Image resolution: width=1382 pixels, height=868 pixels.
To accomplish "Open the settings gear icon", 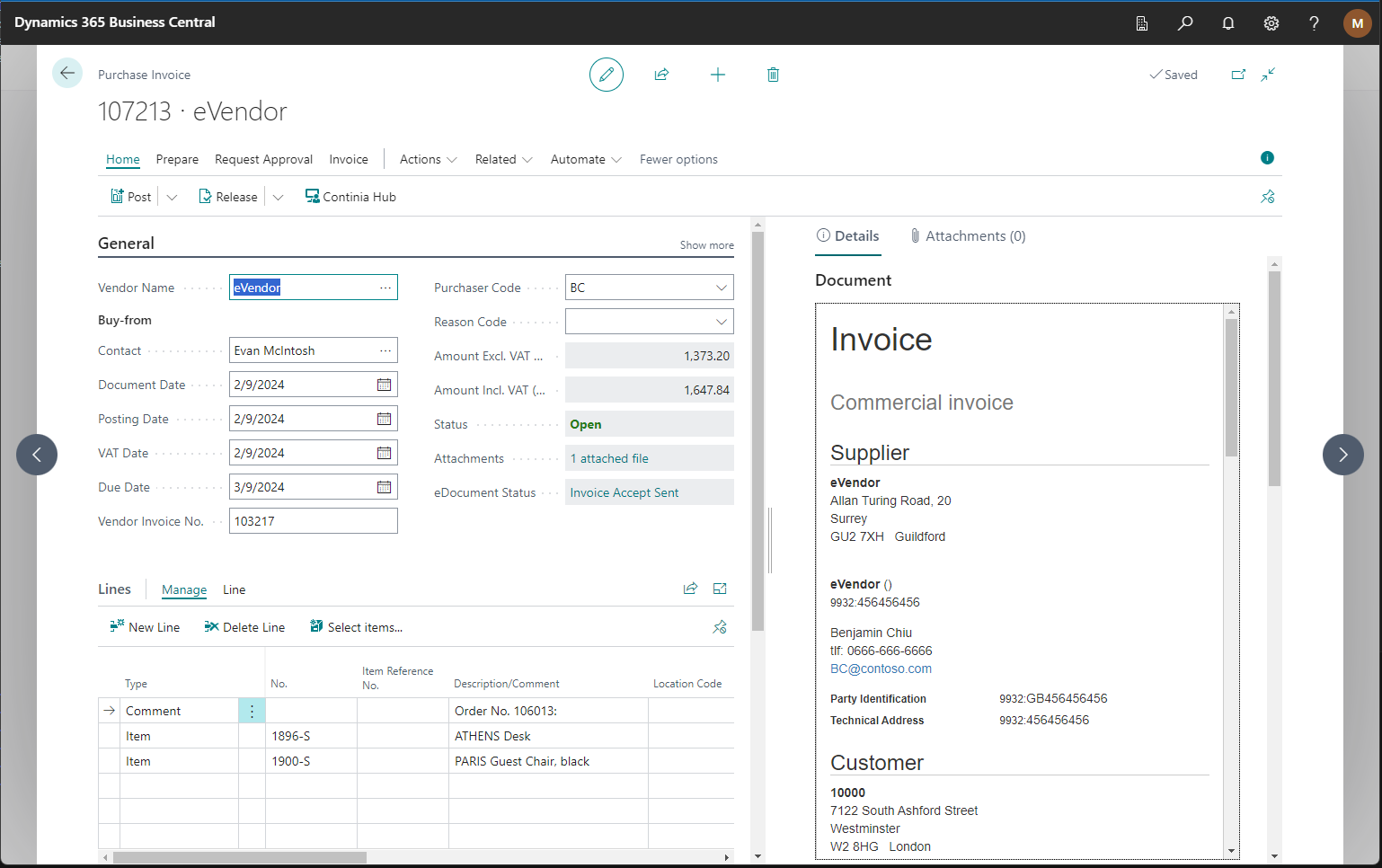I will [1271, 23].
